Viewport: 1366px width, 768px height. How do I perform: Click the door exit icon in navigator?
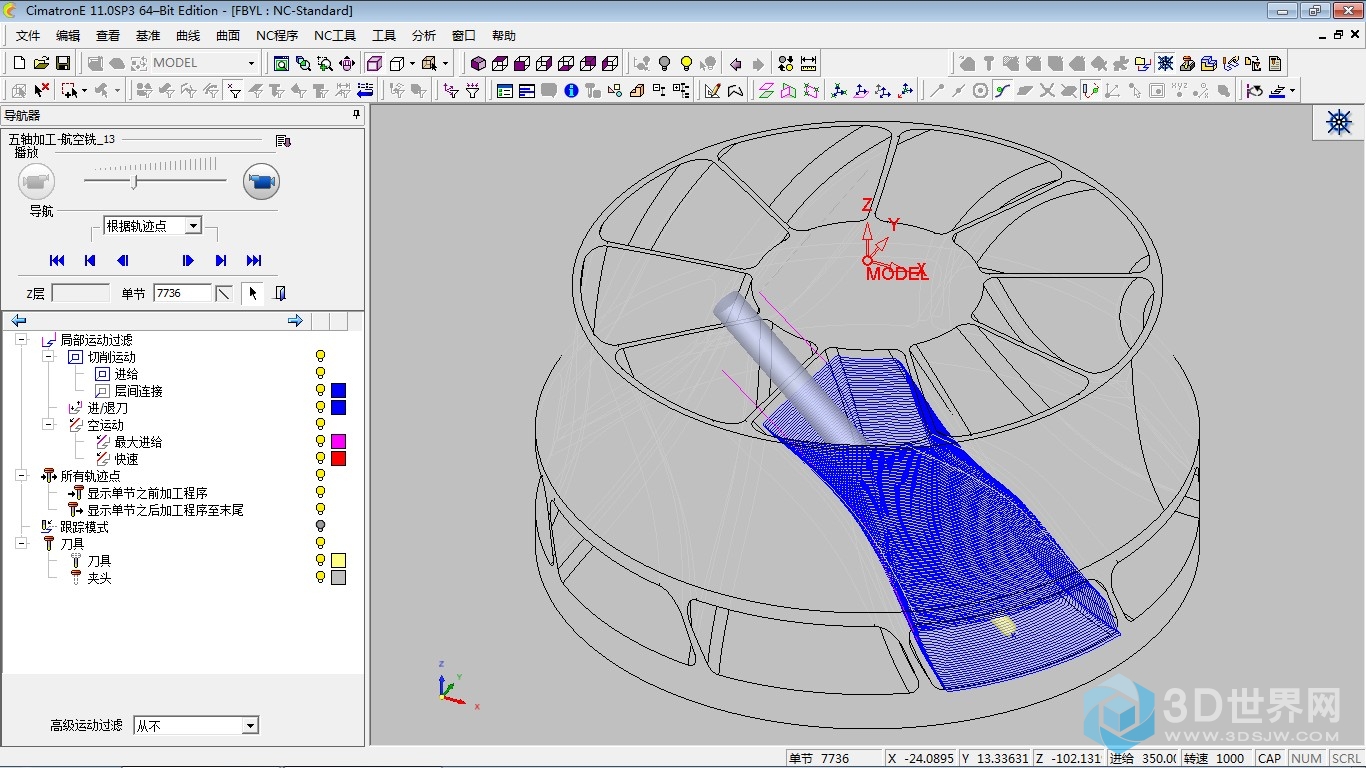(x=280, y=293)
